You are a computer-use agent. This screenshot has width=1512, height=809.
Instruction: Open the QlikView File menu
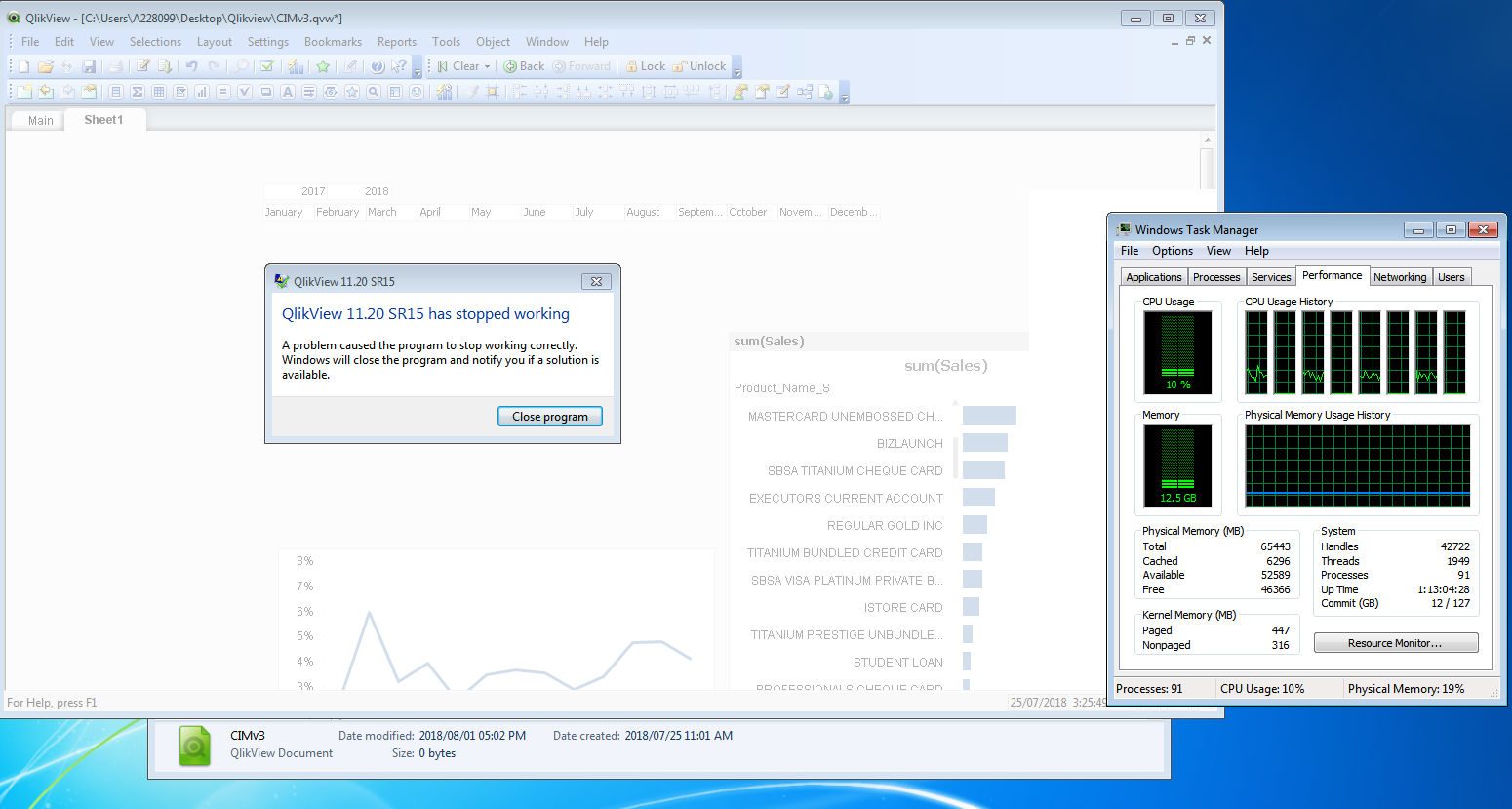tap(30, 42)
